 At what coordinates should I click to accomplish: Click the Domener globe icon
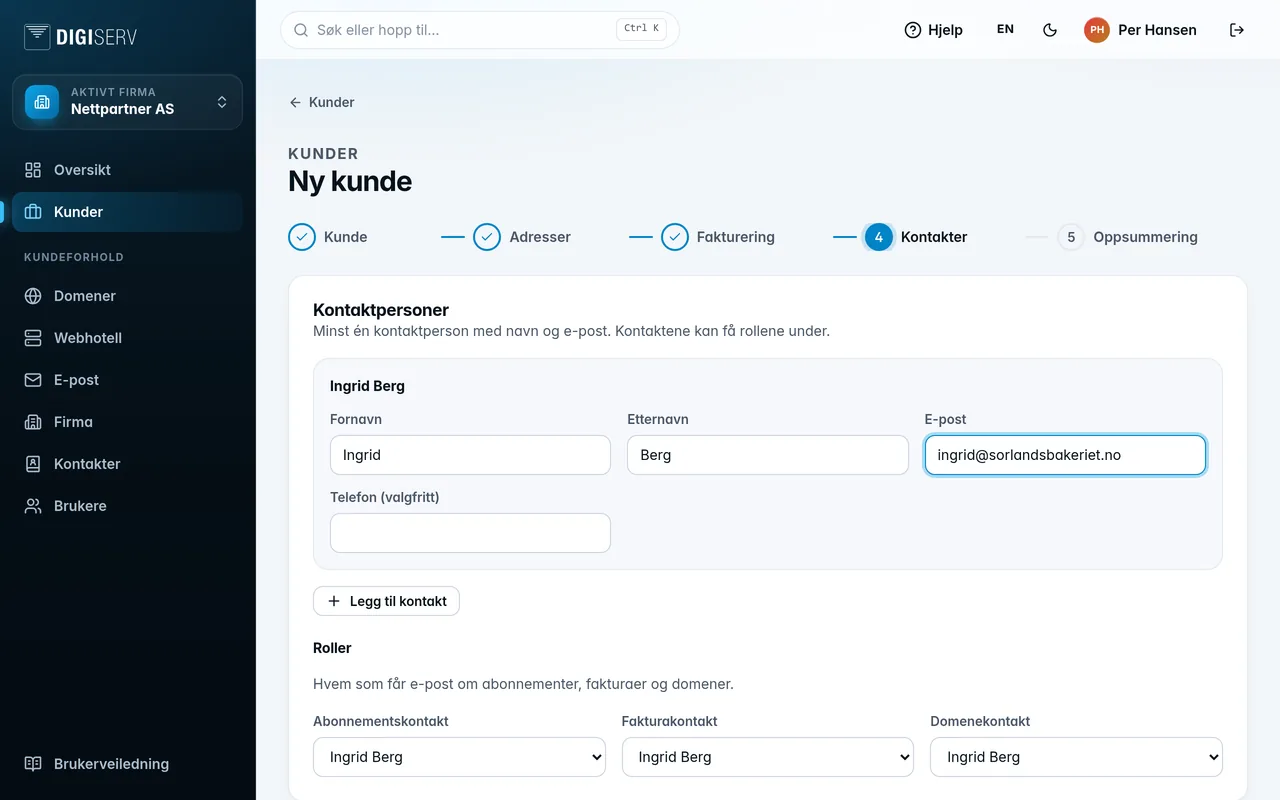[33, 296]
